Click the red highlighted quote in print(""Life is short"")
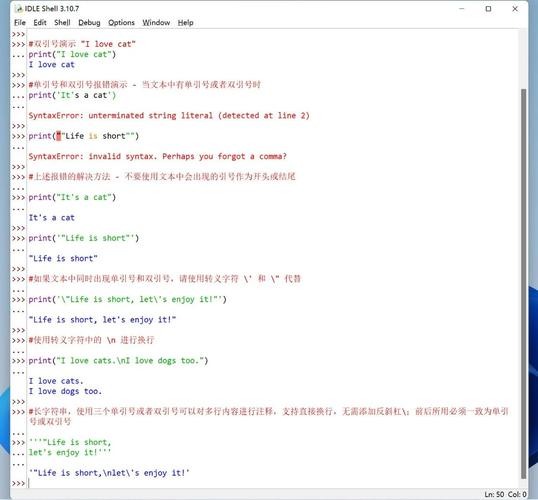The image size is (538, 500). coord(59,136)
